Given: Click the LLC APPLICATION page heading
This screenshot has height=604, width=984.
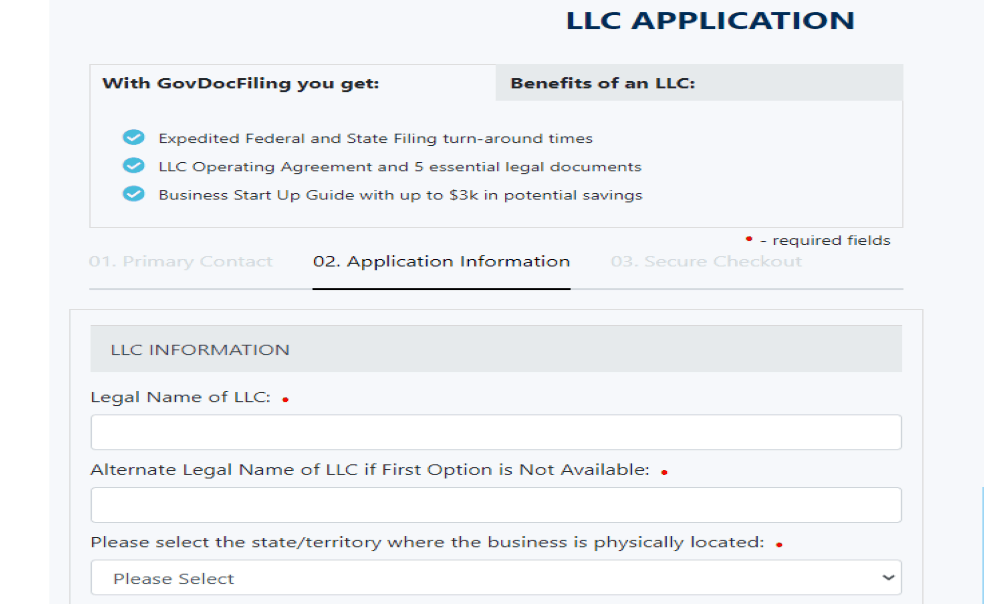Looking at the screenshot, I should pyautogui.click(x=710, y=20).
